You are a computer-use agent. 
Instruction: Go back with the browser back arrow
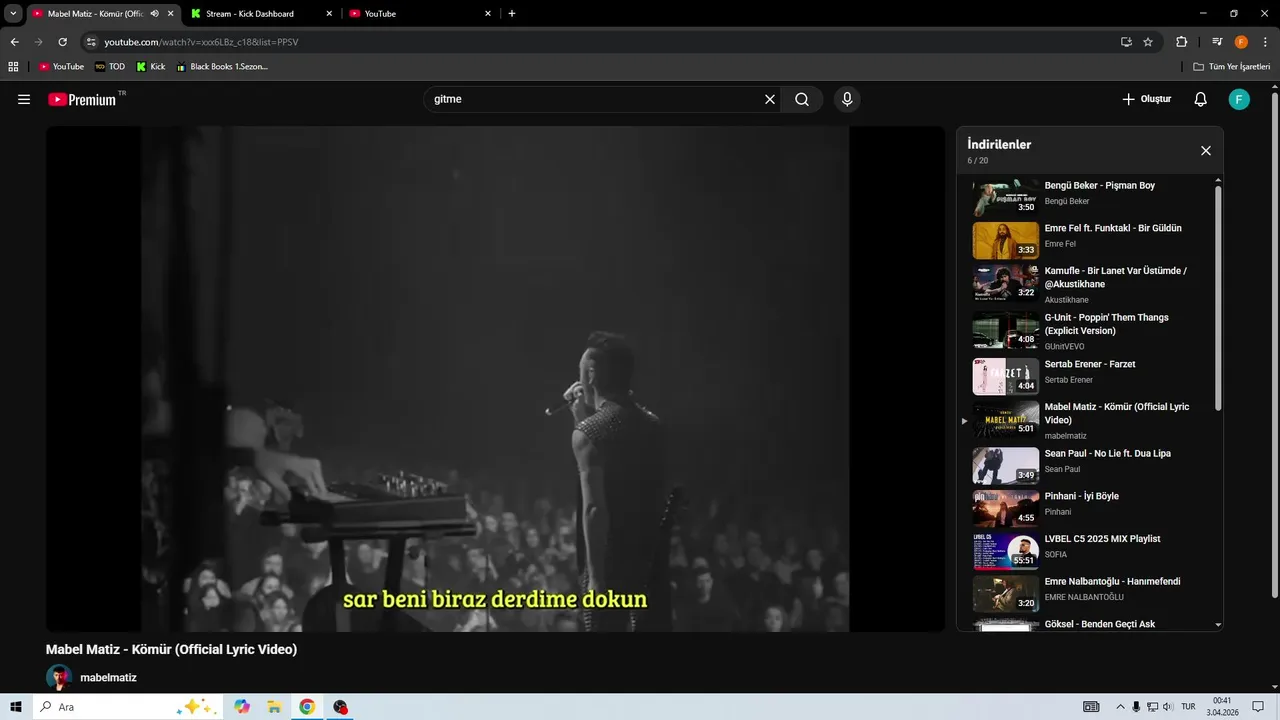[14, 42]
